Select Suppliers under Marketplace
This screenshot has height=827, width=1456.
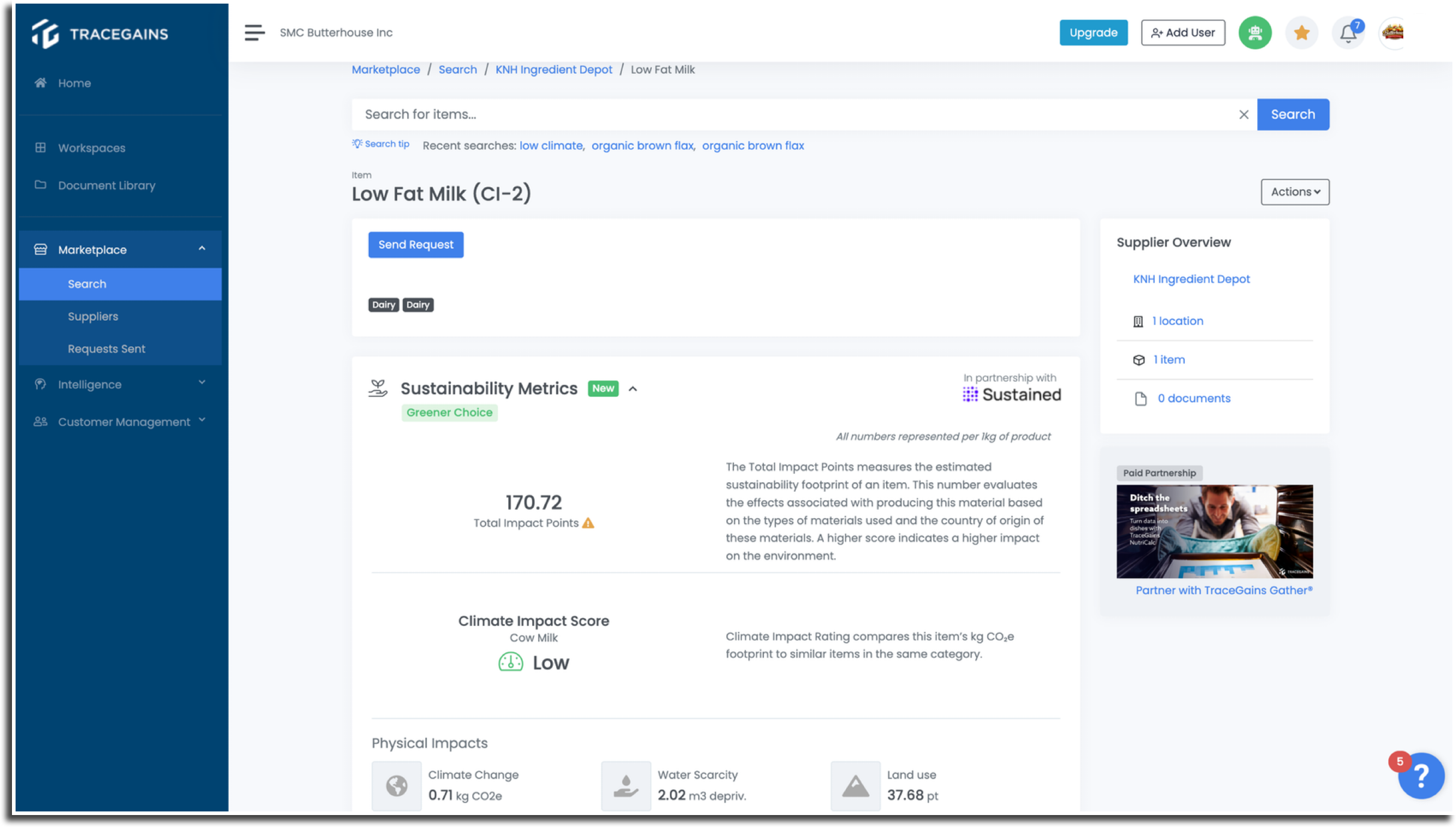[120, 317]
